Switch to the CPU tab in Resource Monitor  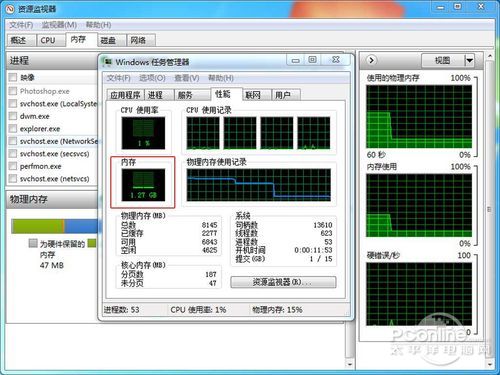tap(48, 40)
